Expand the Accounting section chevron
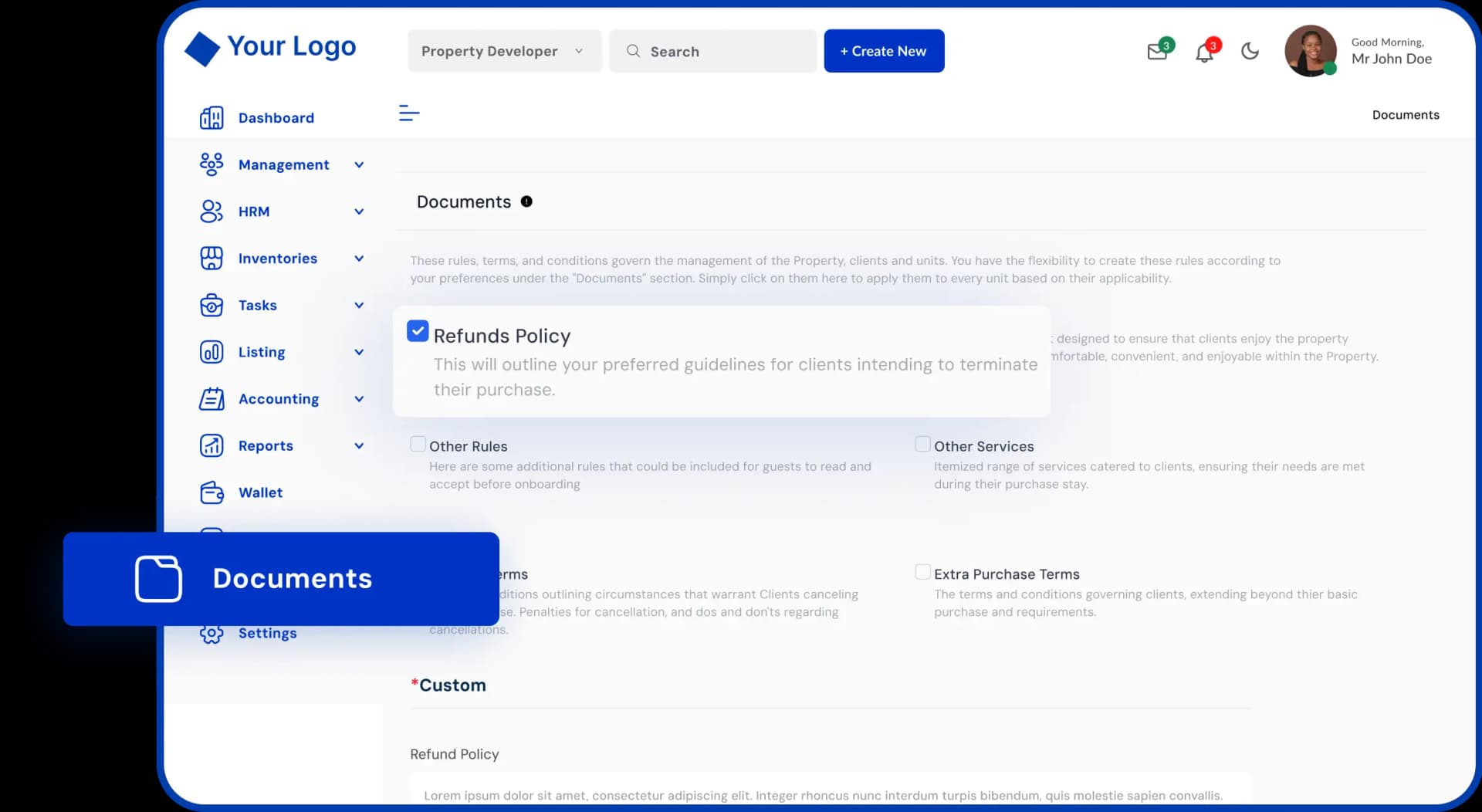This screenshot has height=812, width=1482. point(359,399)
